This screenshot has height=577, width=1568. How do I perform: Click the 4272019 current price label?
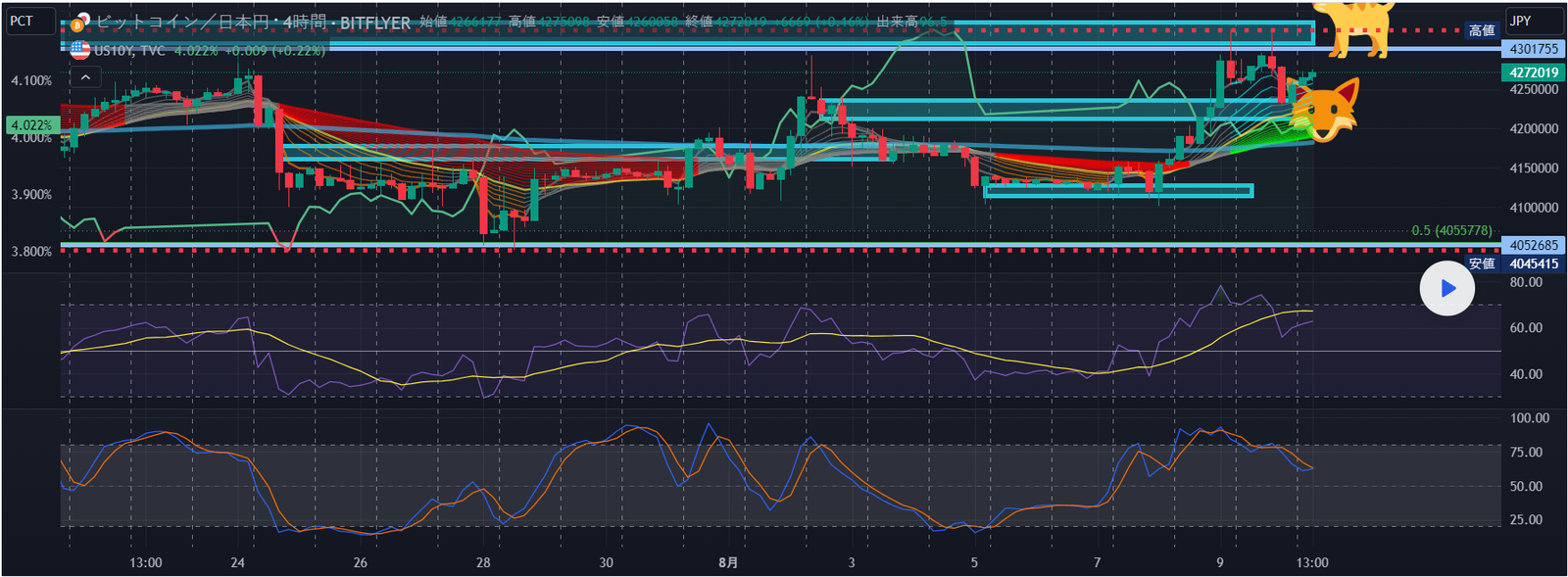click(1533, 72)
